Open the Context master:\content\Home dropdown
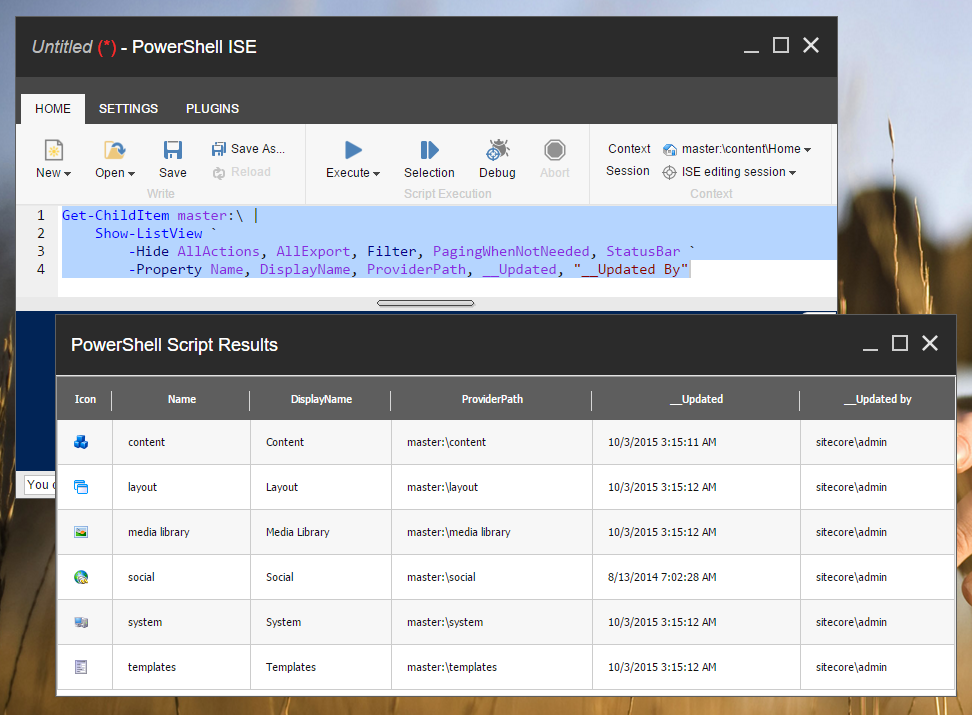The height and width of the screenshot is (715, 972). (807, 150)
